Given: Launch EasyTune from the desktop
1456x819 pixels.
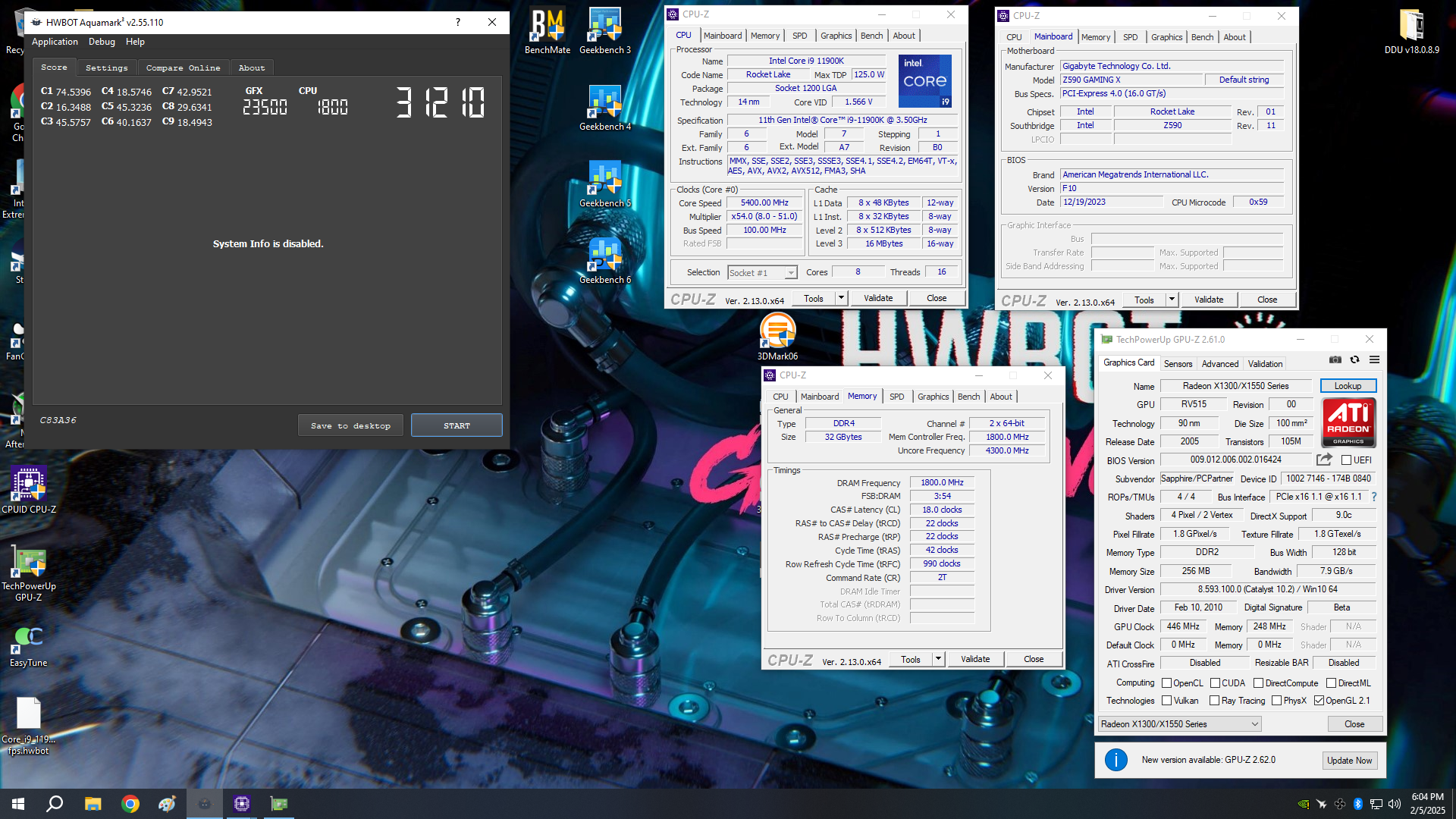Looking at the screenshot, I should [29, 645].
